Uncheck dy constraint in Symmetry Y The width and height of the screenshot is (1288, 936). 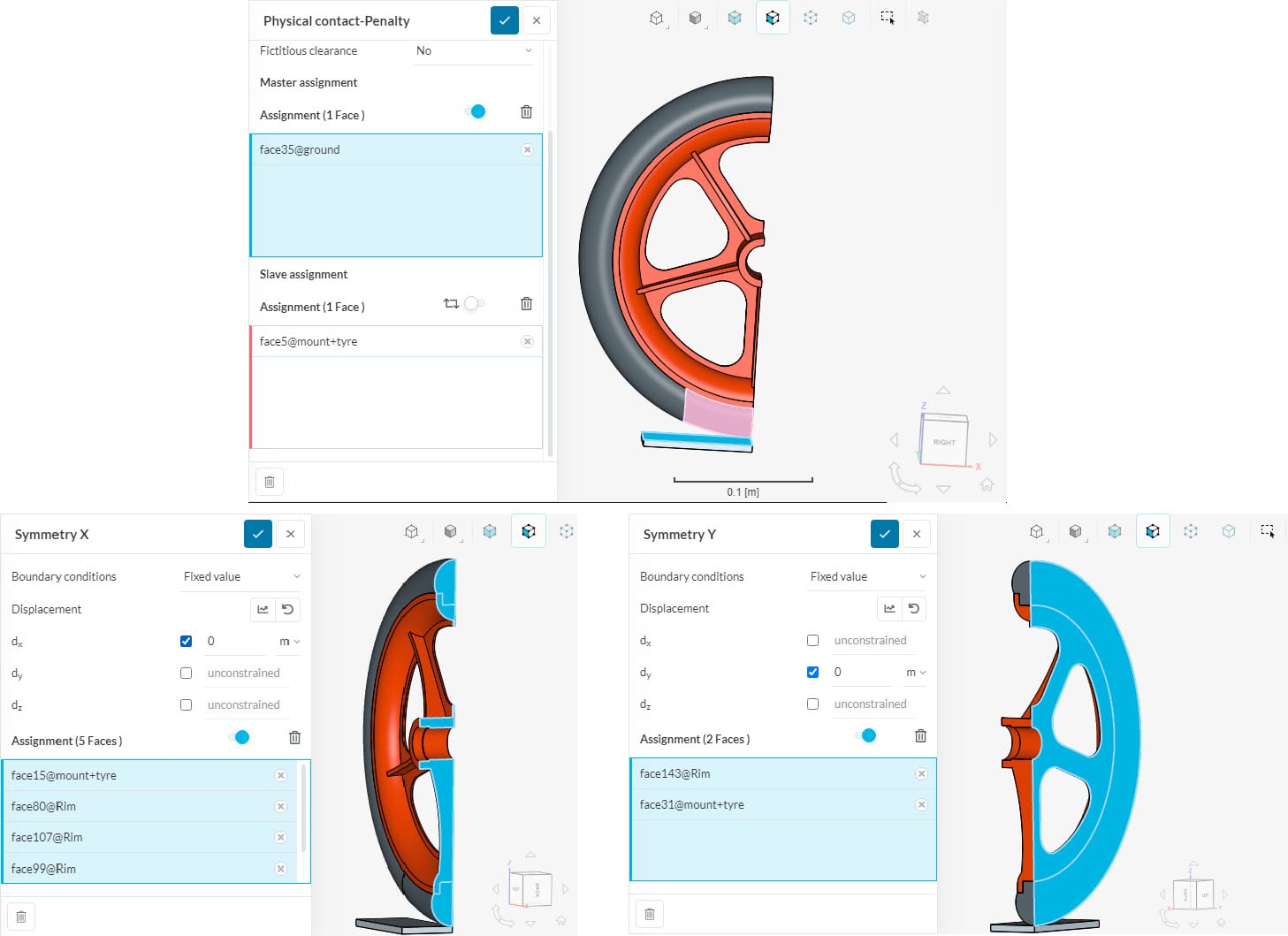pyautogui.click(x=812, y=673)
